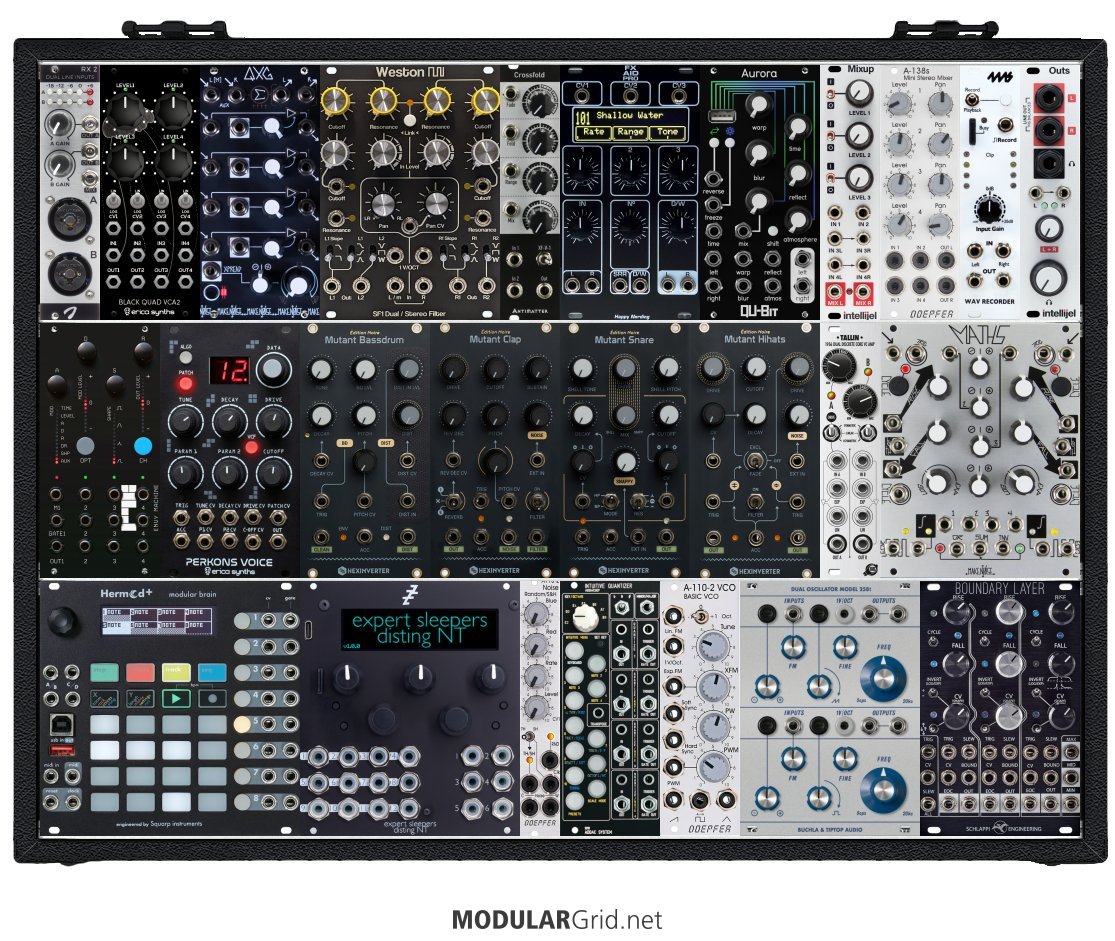Select the blue seq pad on Hermod+
The image size is (1115, 941).
coord(212,671)
